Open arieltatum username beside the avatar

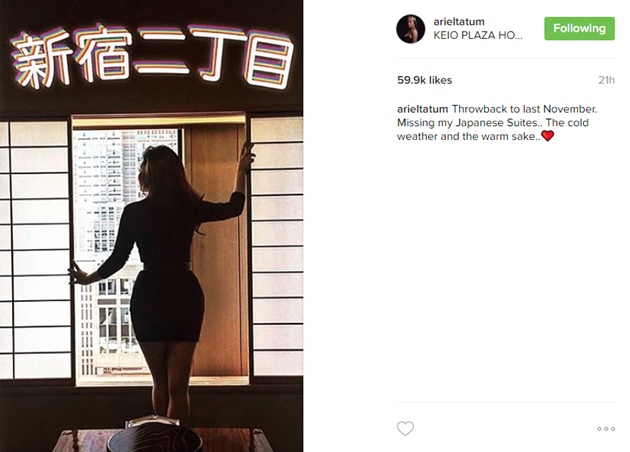(459, 22)
